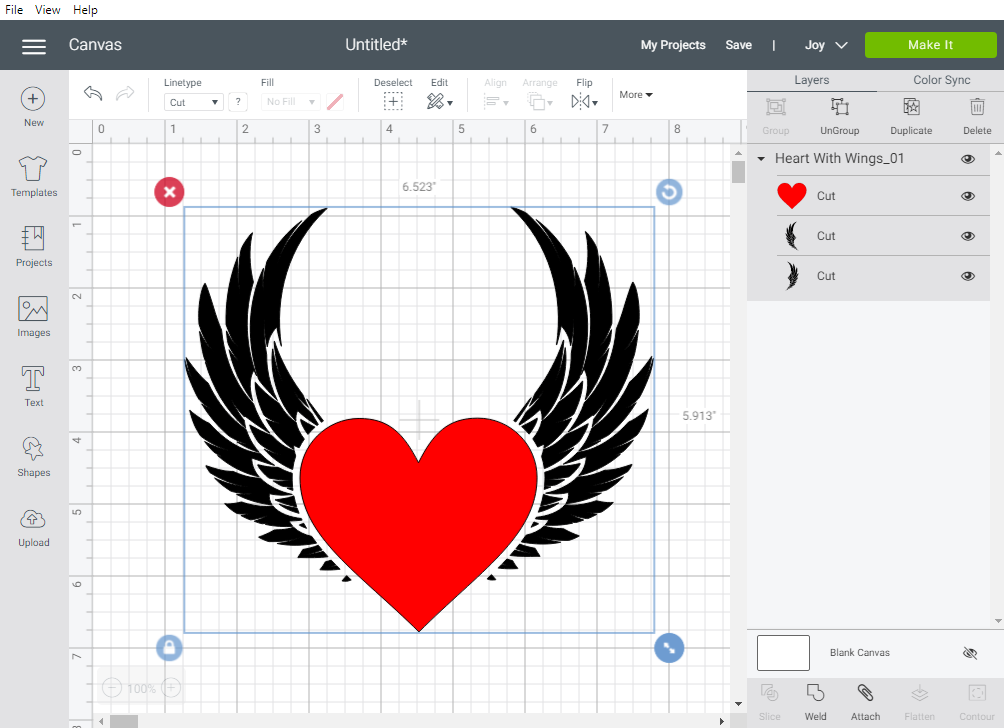1004x728 pixels.
Task: Click the Blank Canvas color swatch
Action: click(783, 652)
